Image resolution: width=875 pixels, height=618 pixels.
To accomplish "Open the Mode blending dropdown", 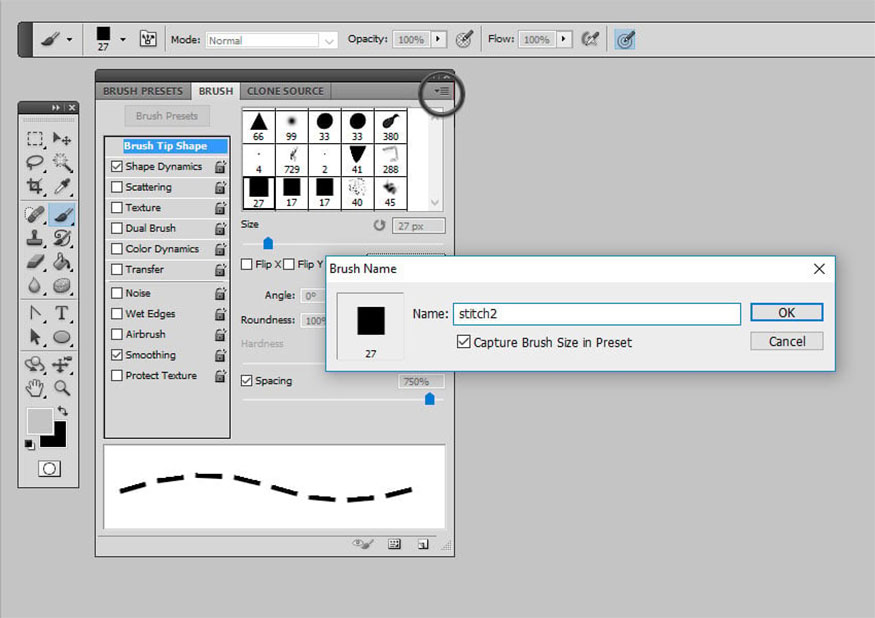I will click(x=272, y=40).
